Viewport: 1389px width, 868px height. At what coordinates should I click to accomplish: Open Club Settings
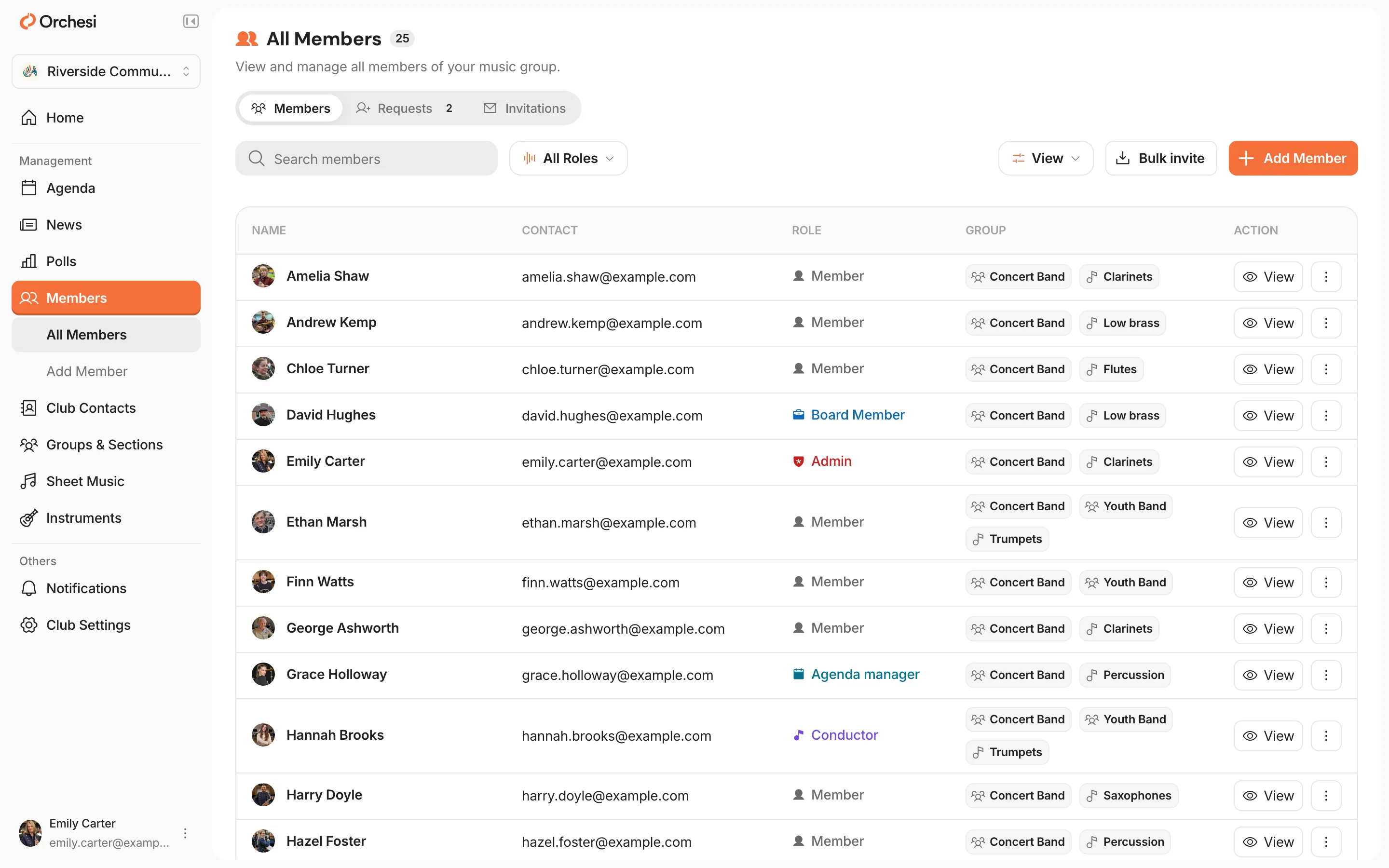(x=106, y=625)
